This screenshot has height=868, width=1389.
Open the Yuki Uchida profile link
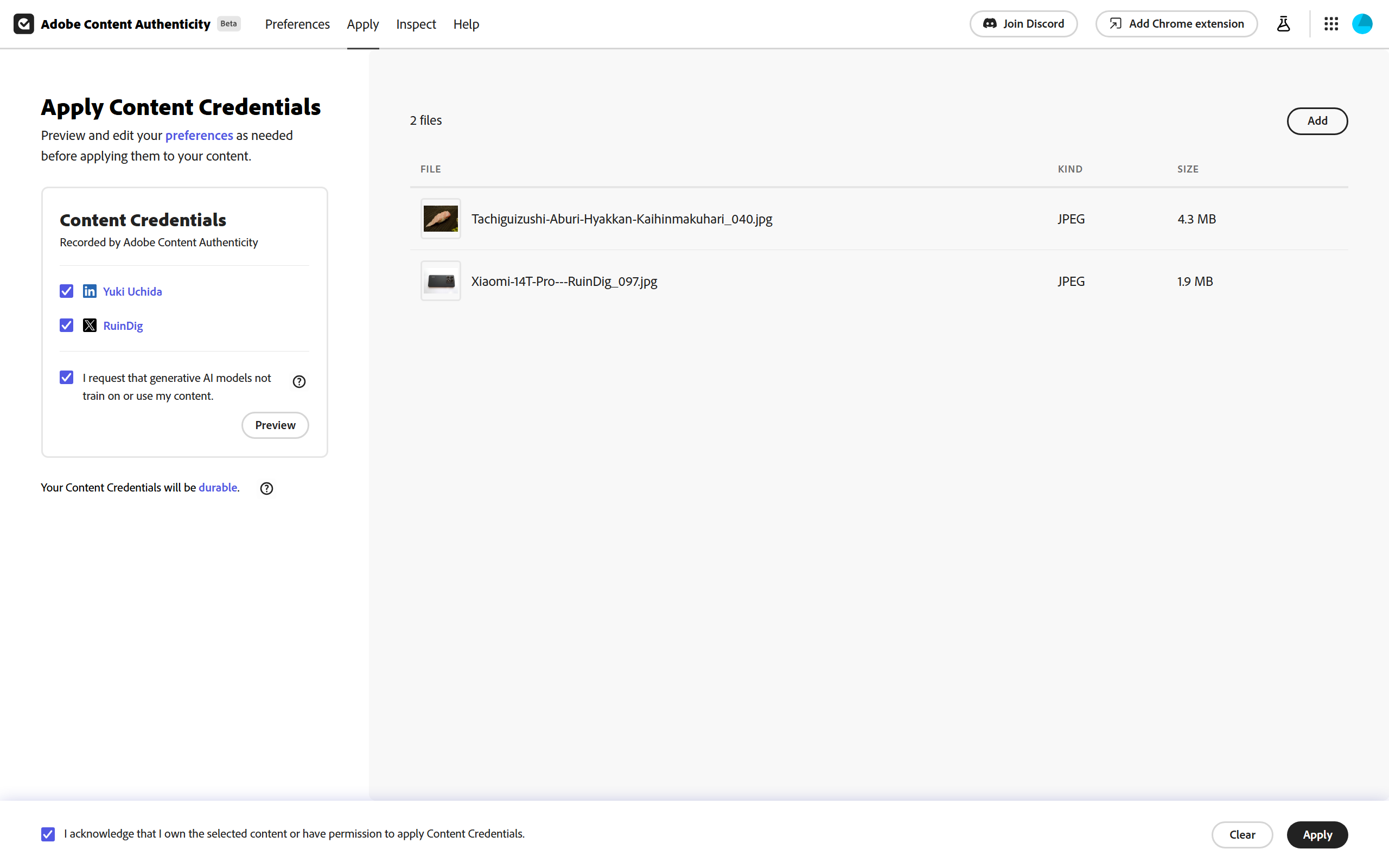click(x=132, y=292)
